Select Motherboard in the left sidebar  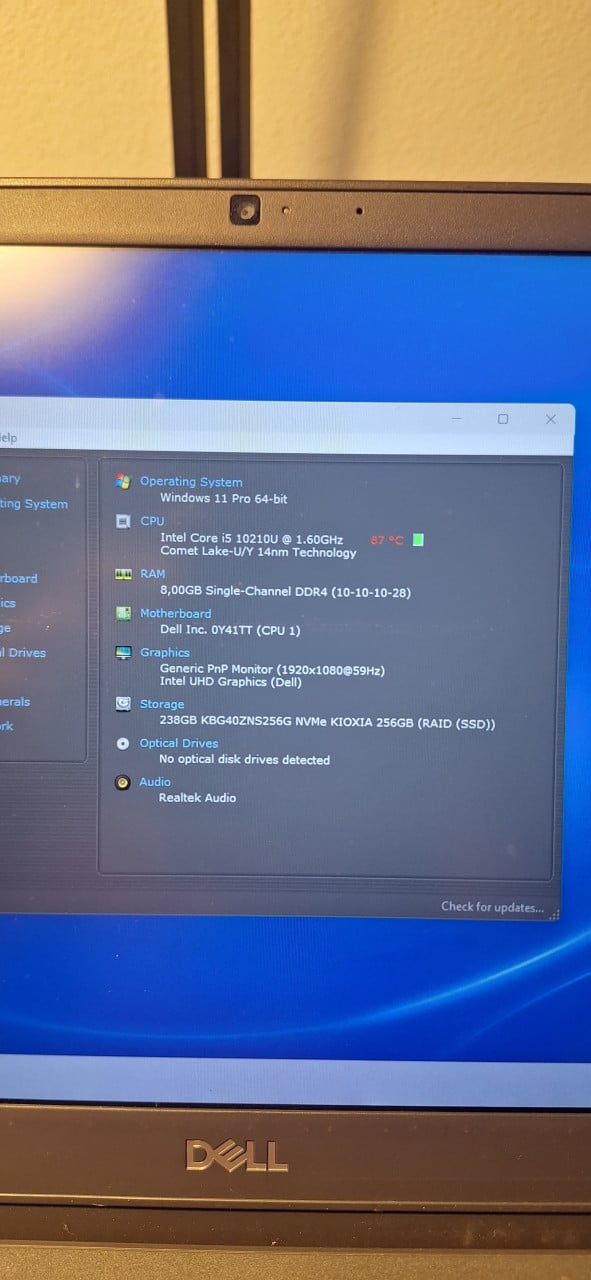(19, 578)
